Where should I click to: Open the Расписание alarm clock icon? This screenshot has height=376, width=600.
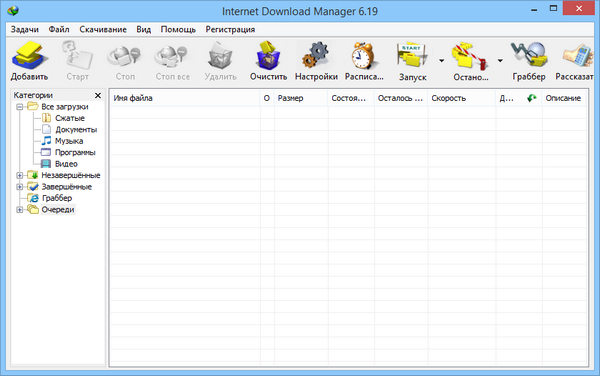363,56
